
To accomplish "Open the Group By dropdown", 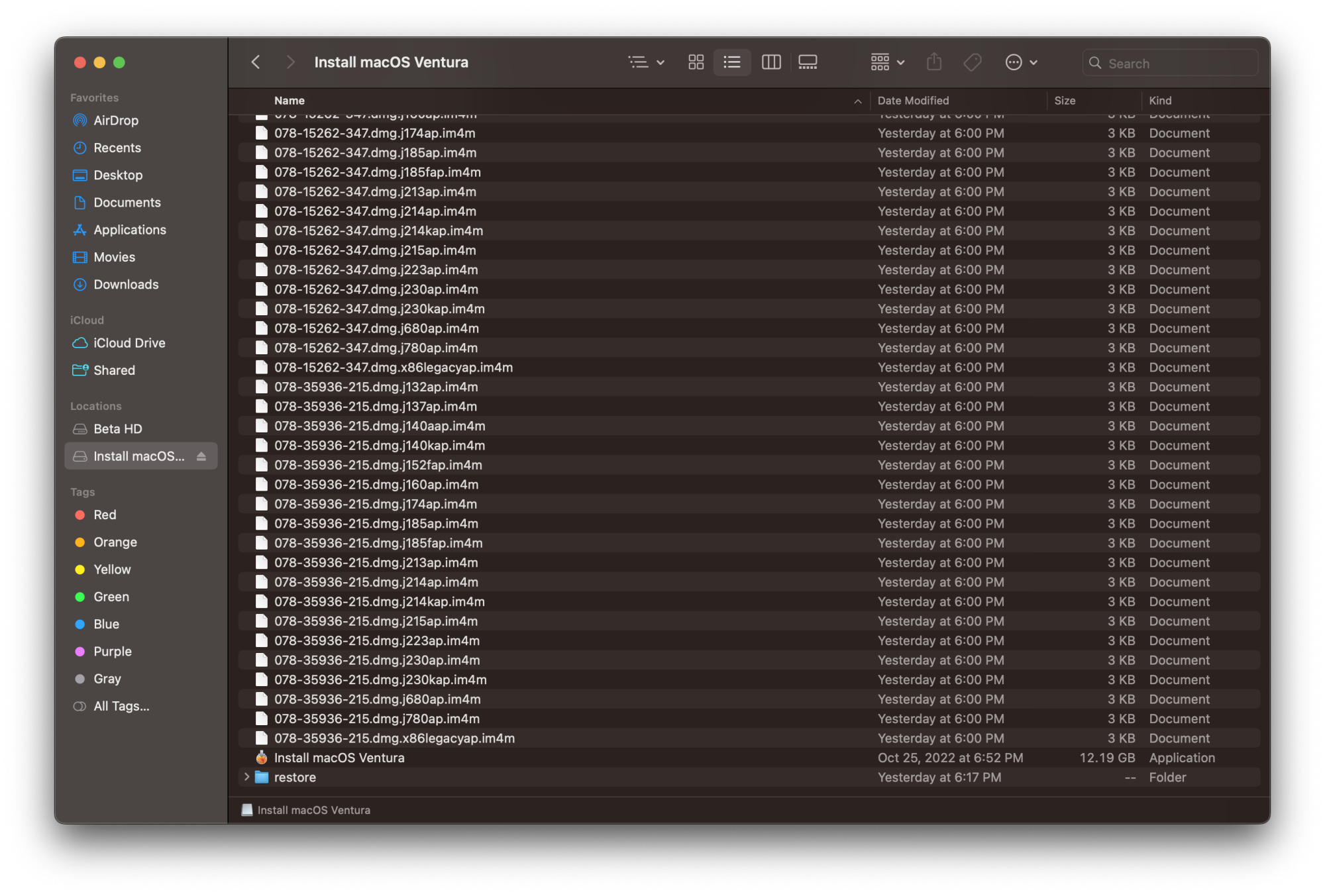I will (887, 62).
